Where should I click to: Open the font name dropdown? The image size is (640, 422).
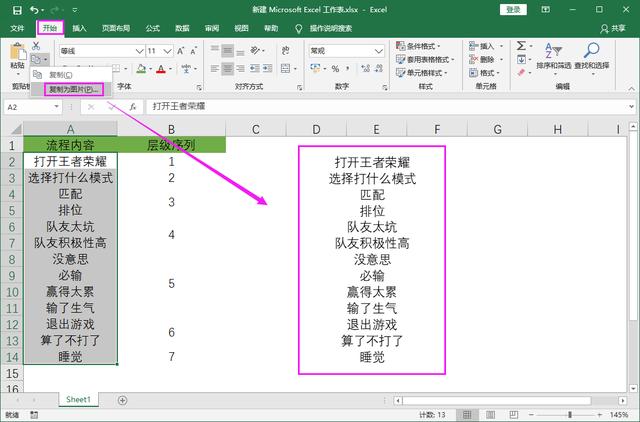click(x=139, y=51)
